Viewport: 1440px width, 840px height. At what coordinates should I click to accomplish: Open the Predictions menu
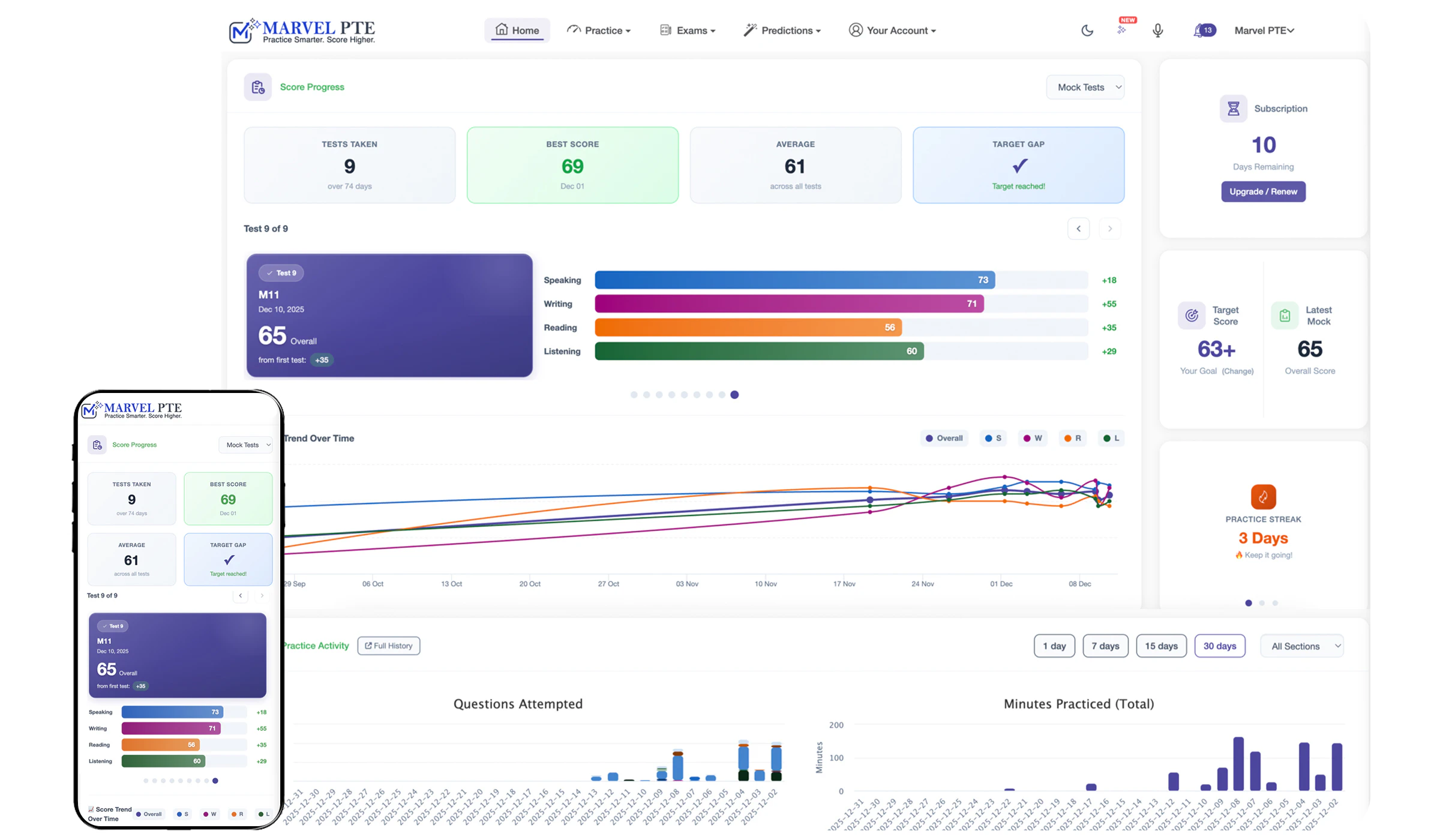tap(782, 31)
